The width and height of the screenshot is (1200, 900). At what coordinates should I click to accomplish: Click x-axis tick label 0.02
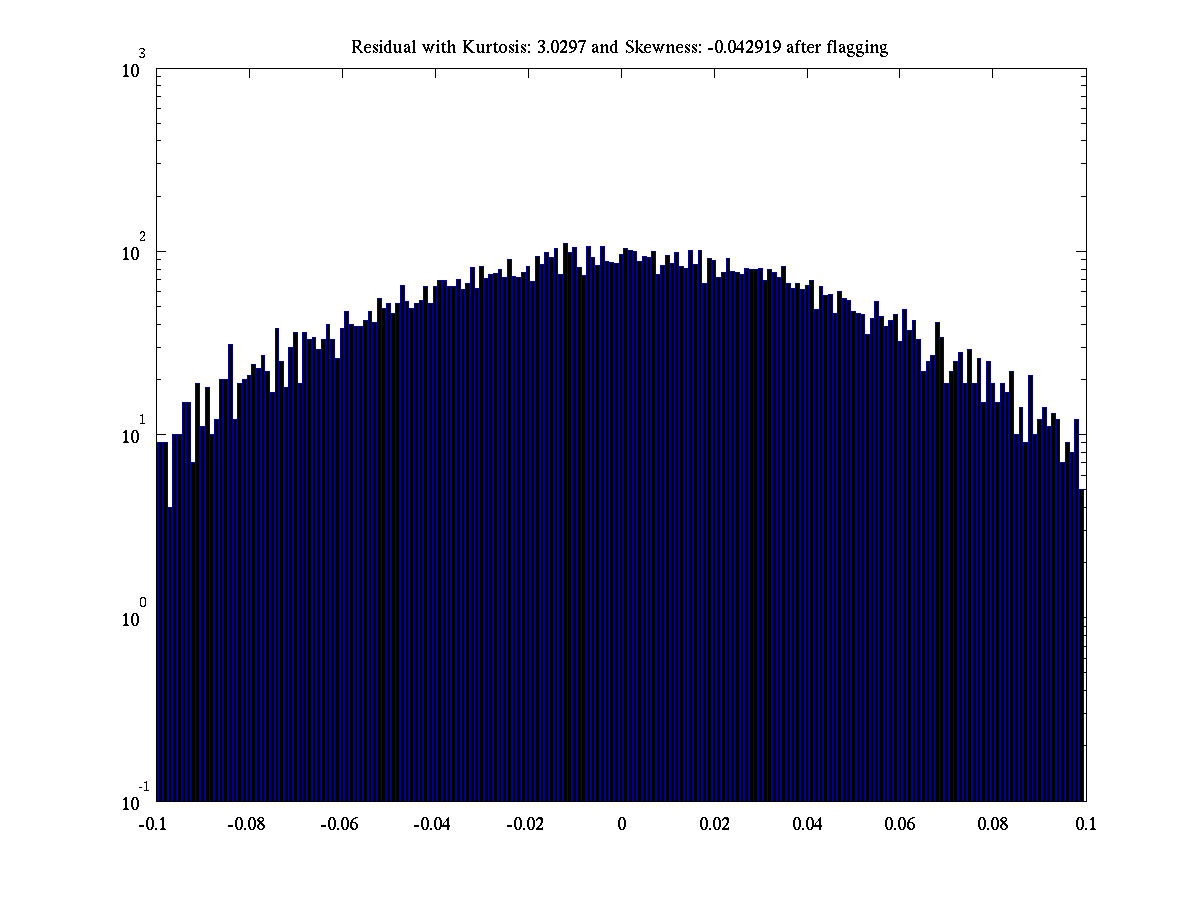tap(714, 824)
